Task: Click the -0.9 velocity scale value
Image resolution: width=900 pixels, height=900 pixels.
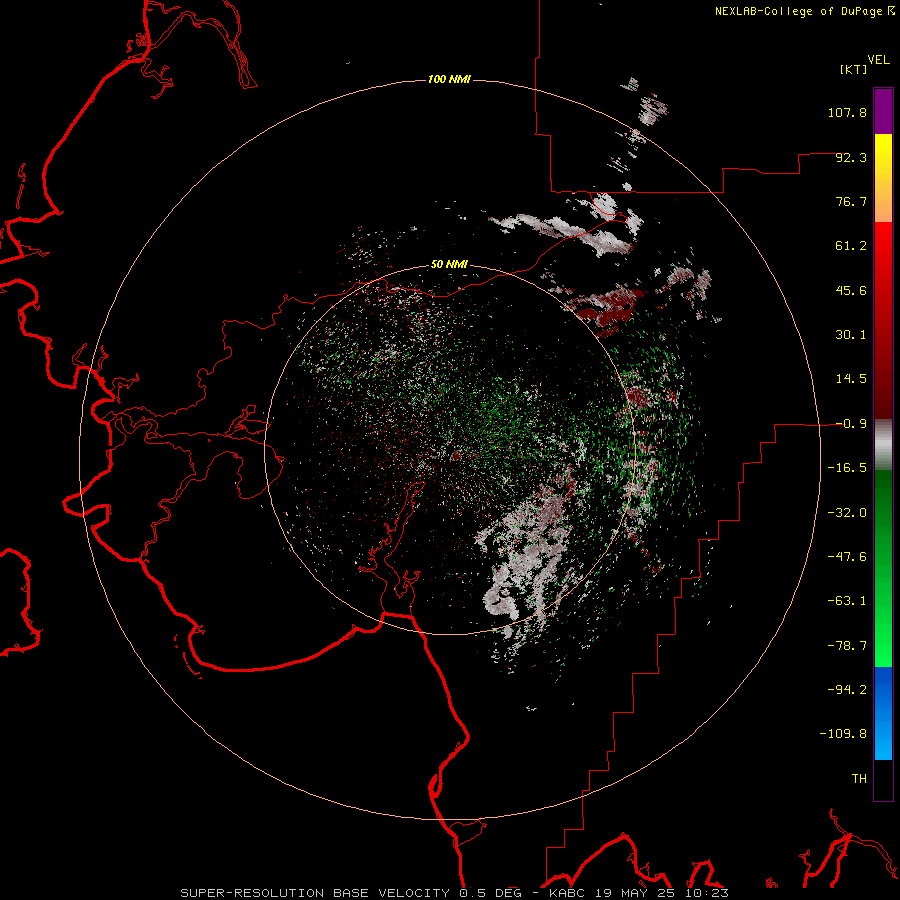Action: pos(851,424)
